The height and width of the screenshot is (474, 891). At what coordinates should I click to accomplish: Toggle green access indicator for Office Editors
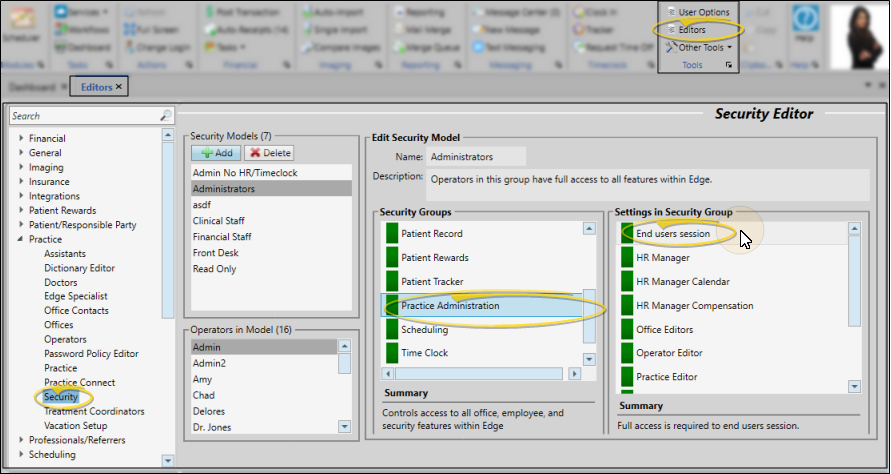tap(627, 330)
